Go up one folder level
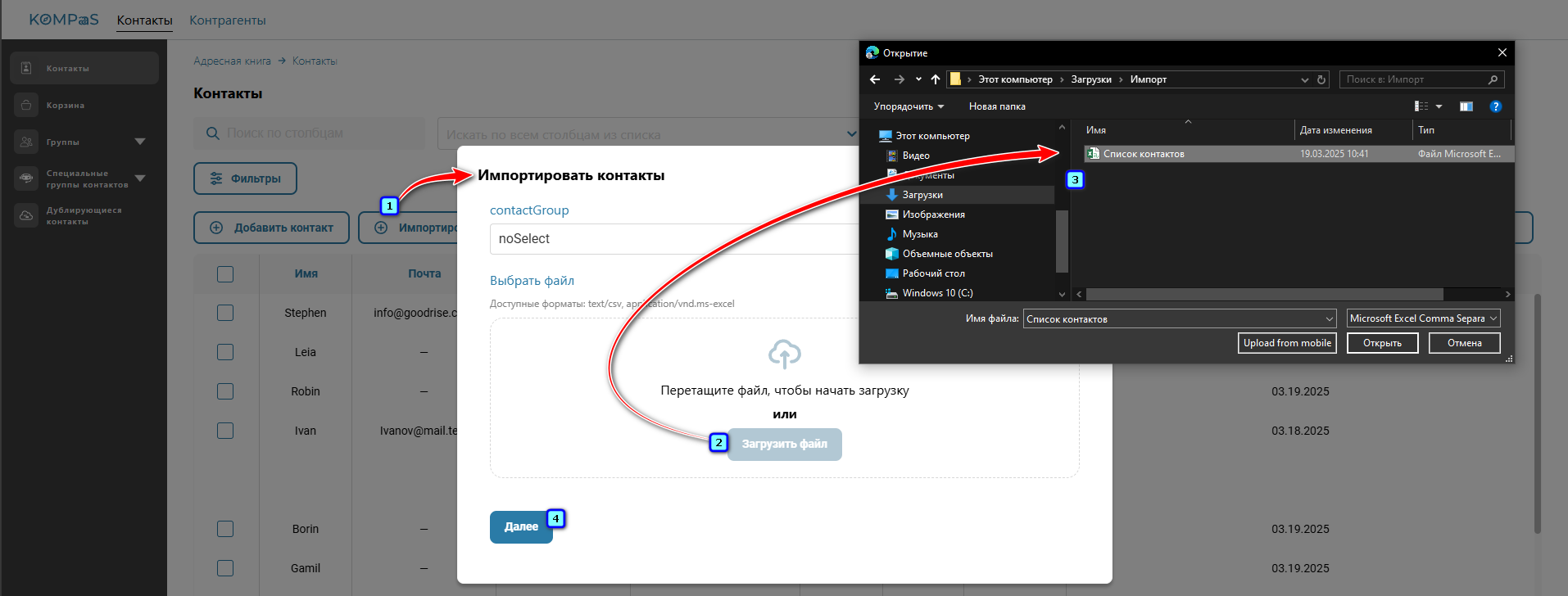 coord(936,79)
